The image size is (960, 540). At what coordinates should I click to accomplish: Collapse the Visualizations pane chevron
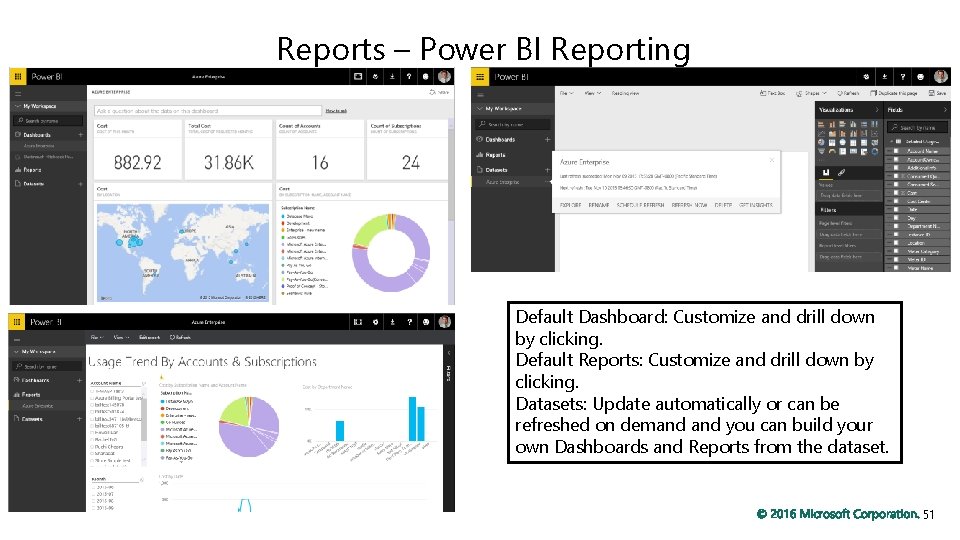point(876,110)
